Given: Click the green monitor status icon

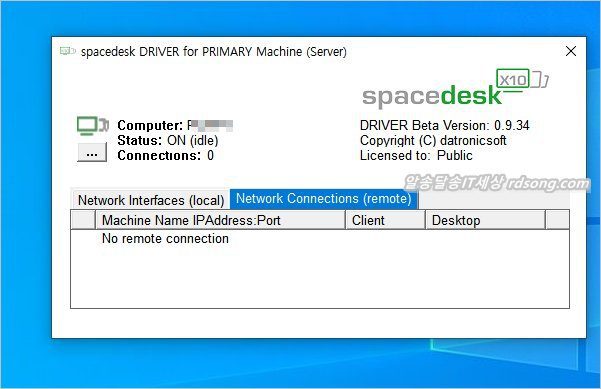Looking at the screenshot, I should coord(93,125).
